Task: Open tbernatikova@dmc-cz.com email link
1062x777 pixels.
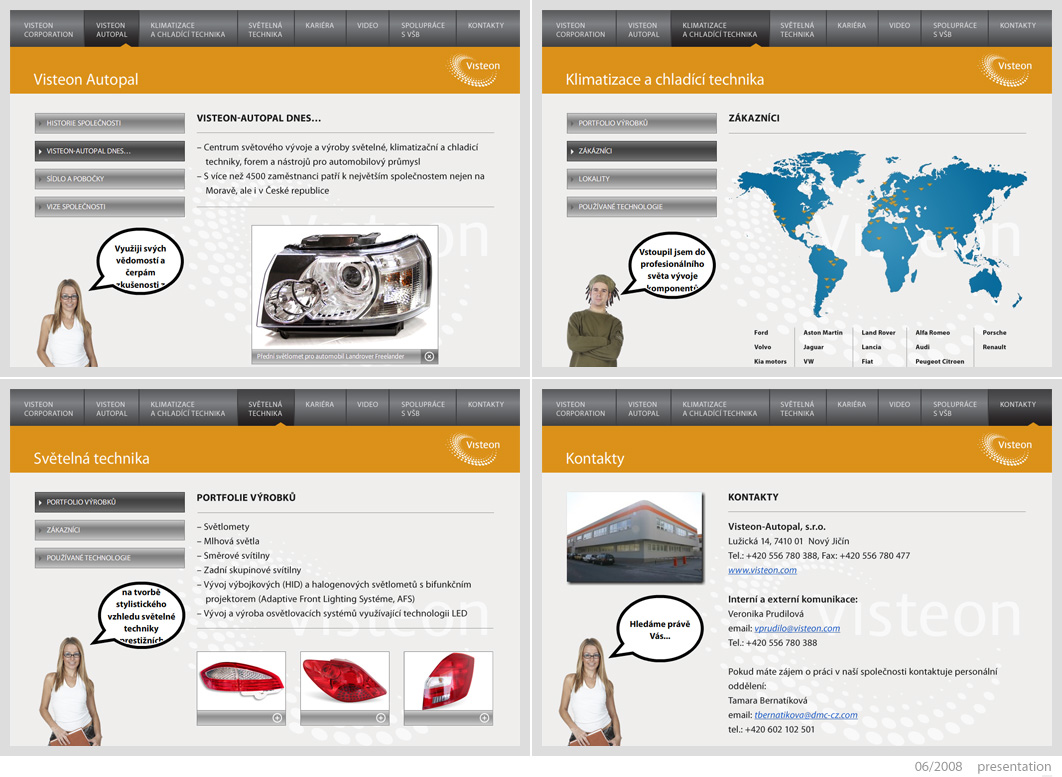Action: pos(806,715)
